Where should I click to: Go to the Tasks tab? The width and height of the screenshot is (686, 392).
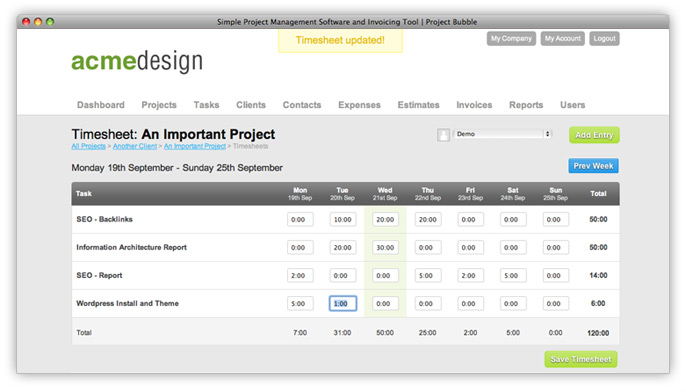[206, 105]
